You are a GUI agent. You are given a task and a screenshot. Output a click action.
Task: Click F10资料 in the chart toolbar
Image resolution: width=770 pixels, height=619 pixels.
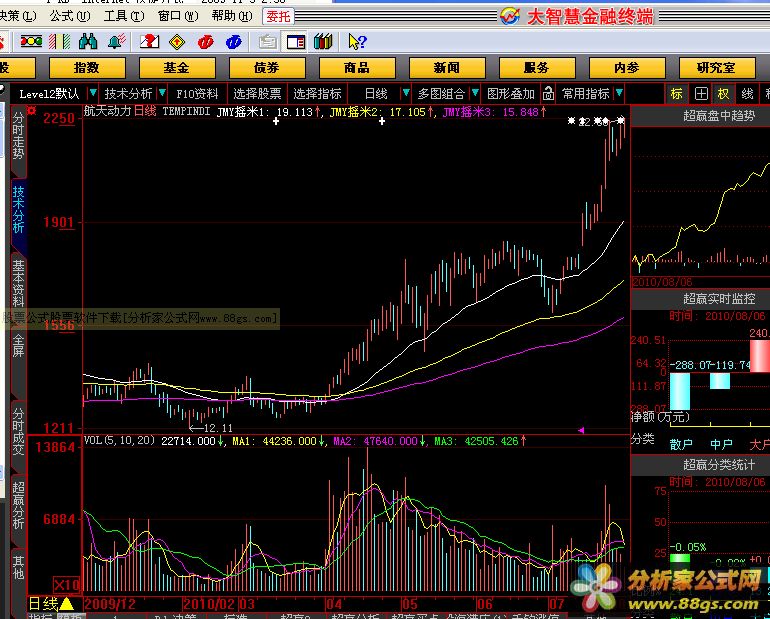(197, 93)
